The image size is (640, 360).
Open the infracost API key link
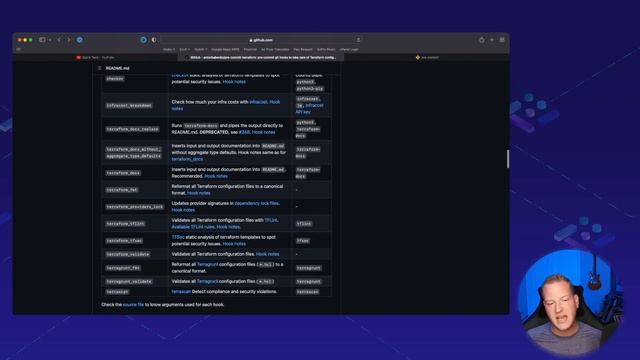[x=309, y=109]
